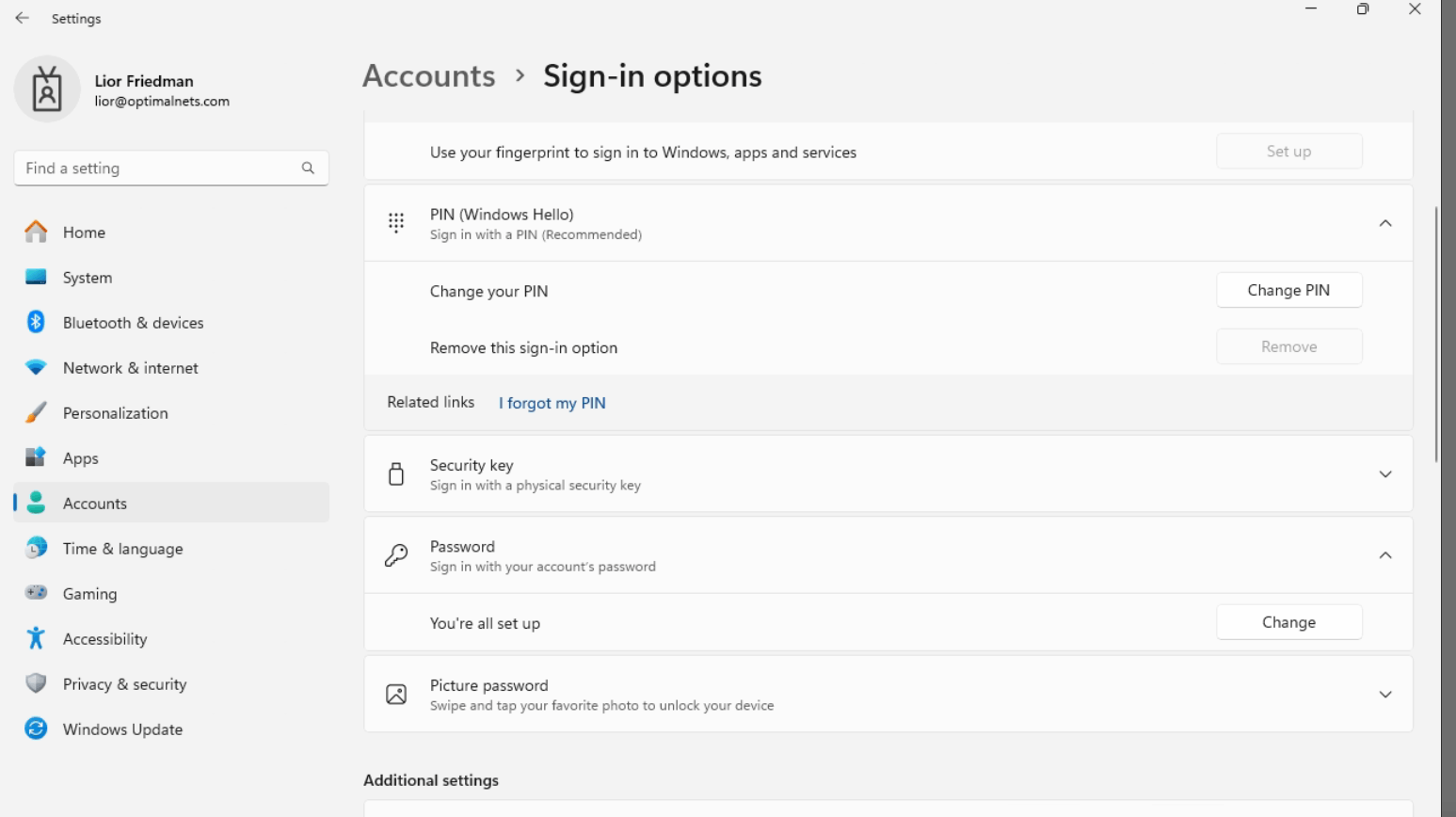Screen dimensions: 1456x817
Task: Click the Security key row title
Action: click(472, 465)
